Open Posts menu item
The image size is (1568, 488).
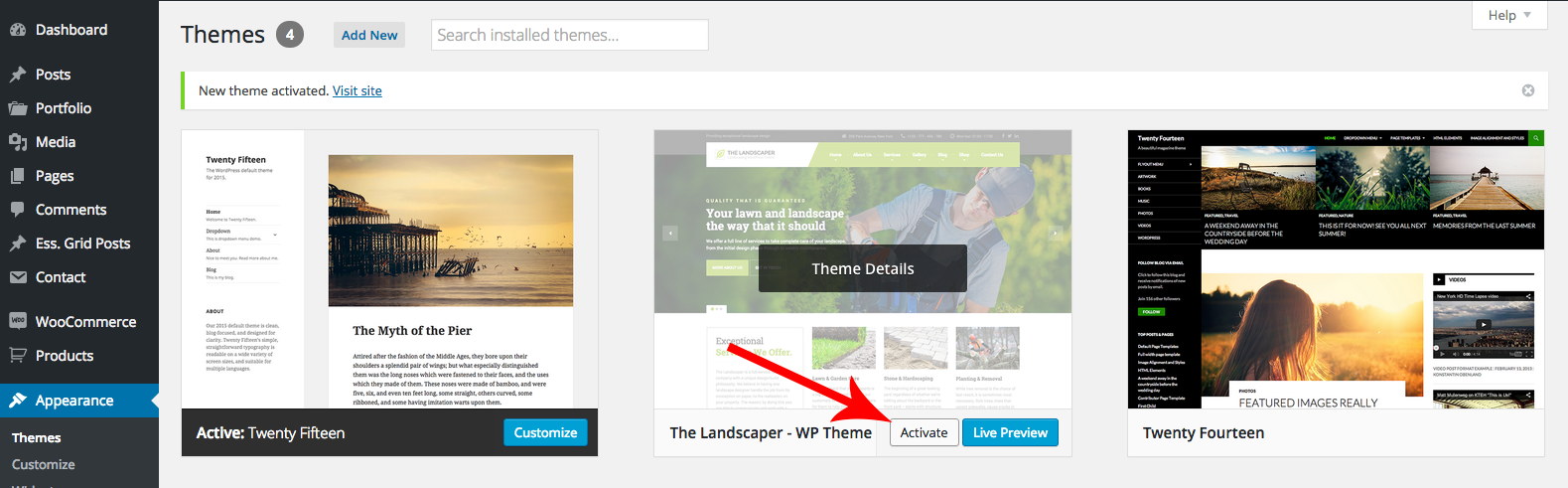(x=53, y=75)
